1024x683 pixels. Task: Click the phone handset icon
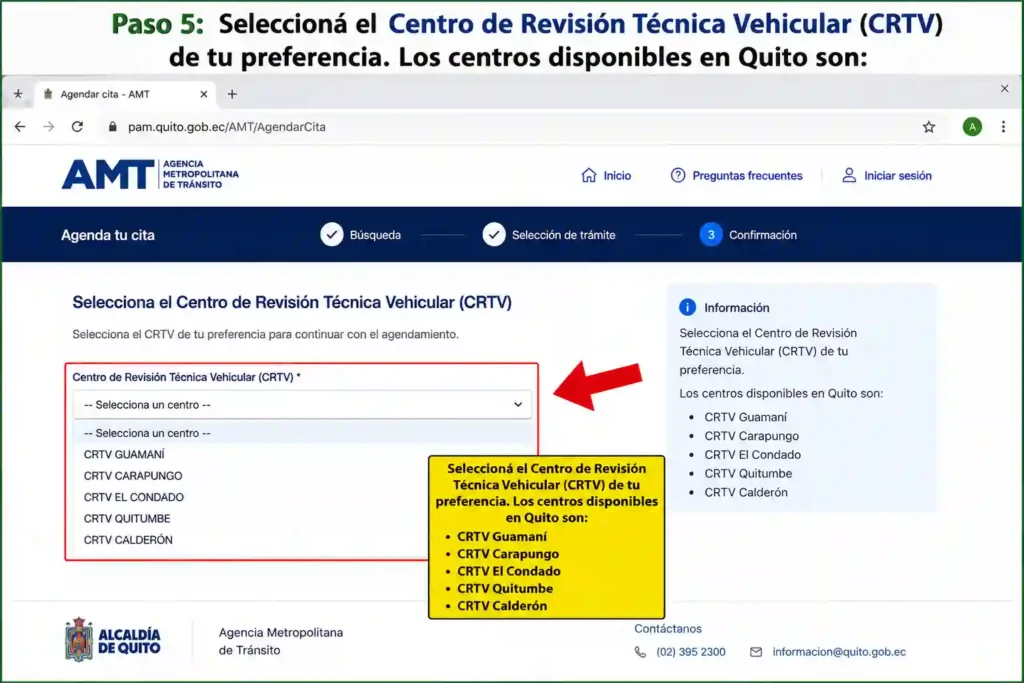point(640,652)
